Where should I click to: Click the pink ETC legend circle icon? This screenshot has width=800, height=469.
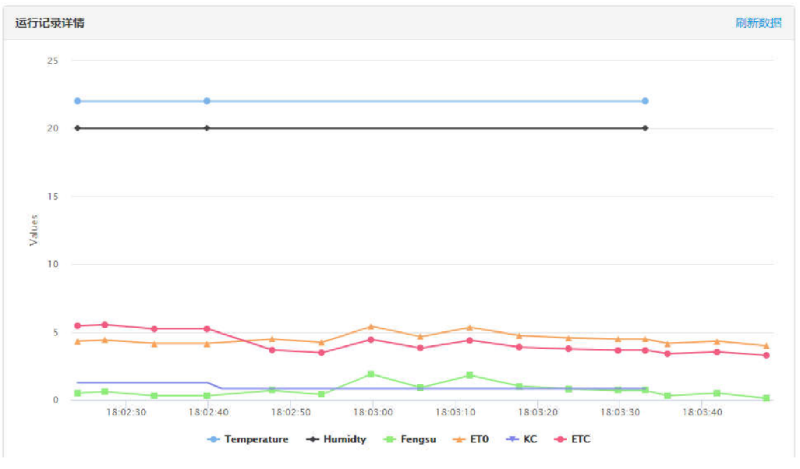pos(560,439)
